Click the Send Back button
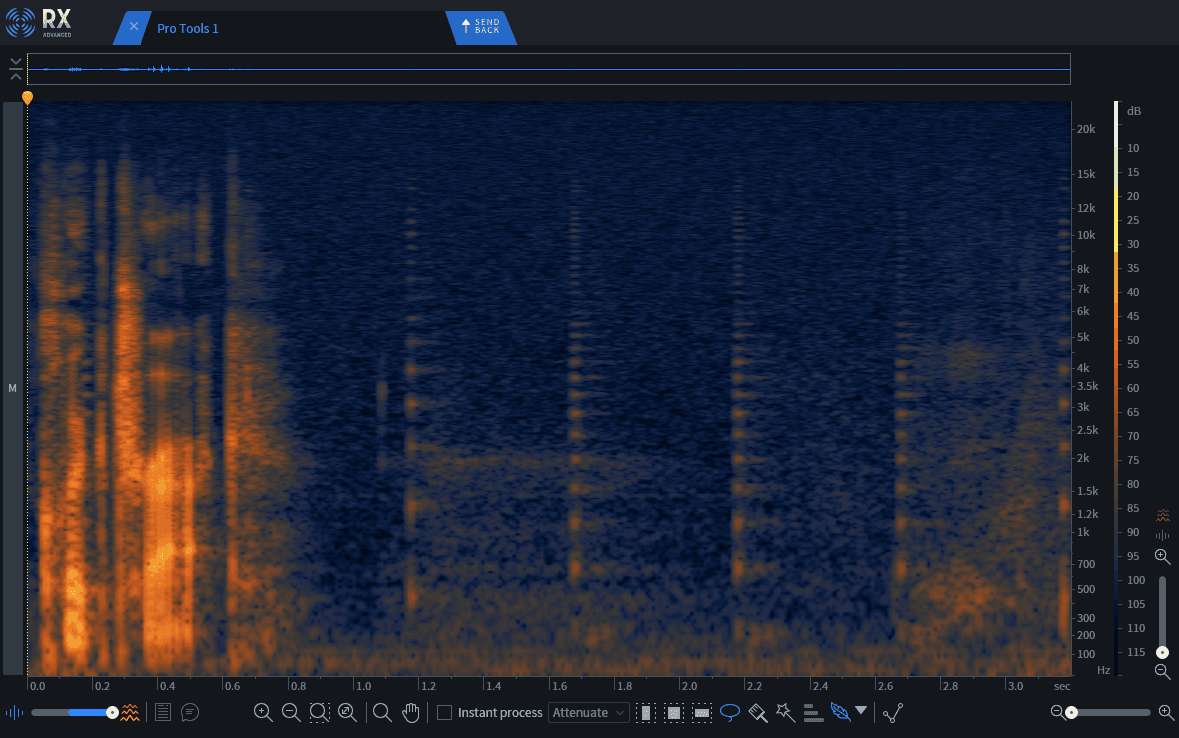The height and width of the screenshot is (738, 1179). (481, 27)
